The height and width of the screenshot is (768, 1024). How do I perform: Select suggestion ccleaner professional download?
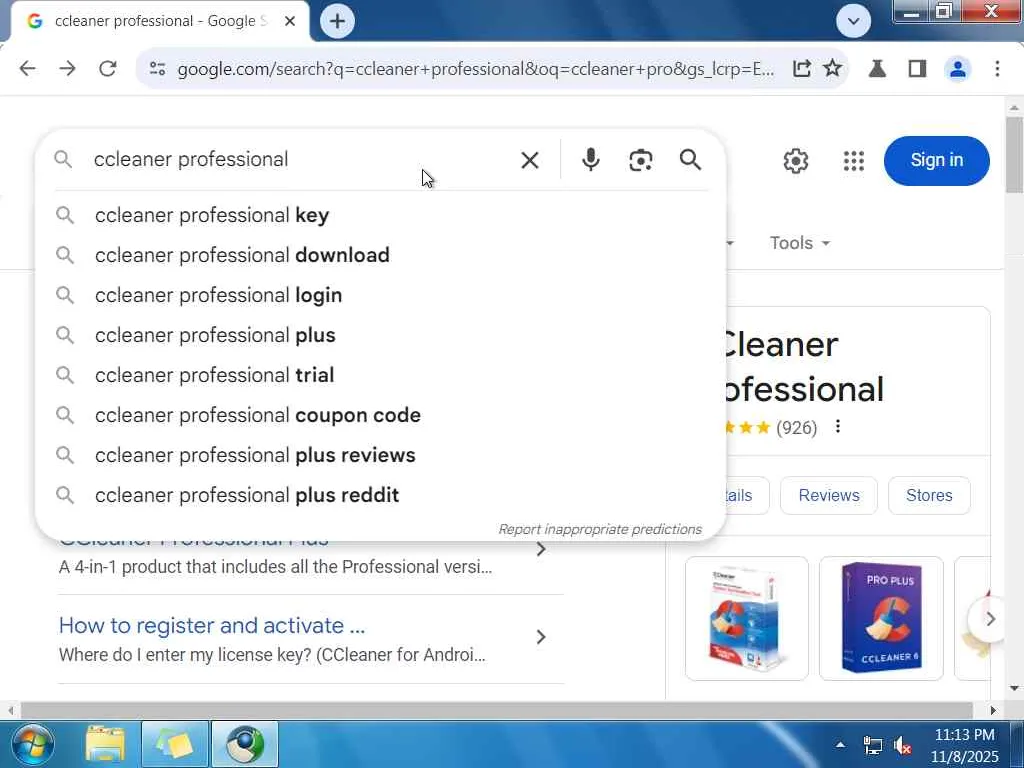pyautogui.click(x=380, y=255)
